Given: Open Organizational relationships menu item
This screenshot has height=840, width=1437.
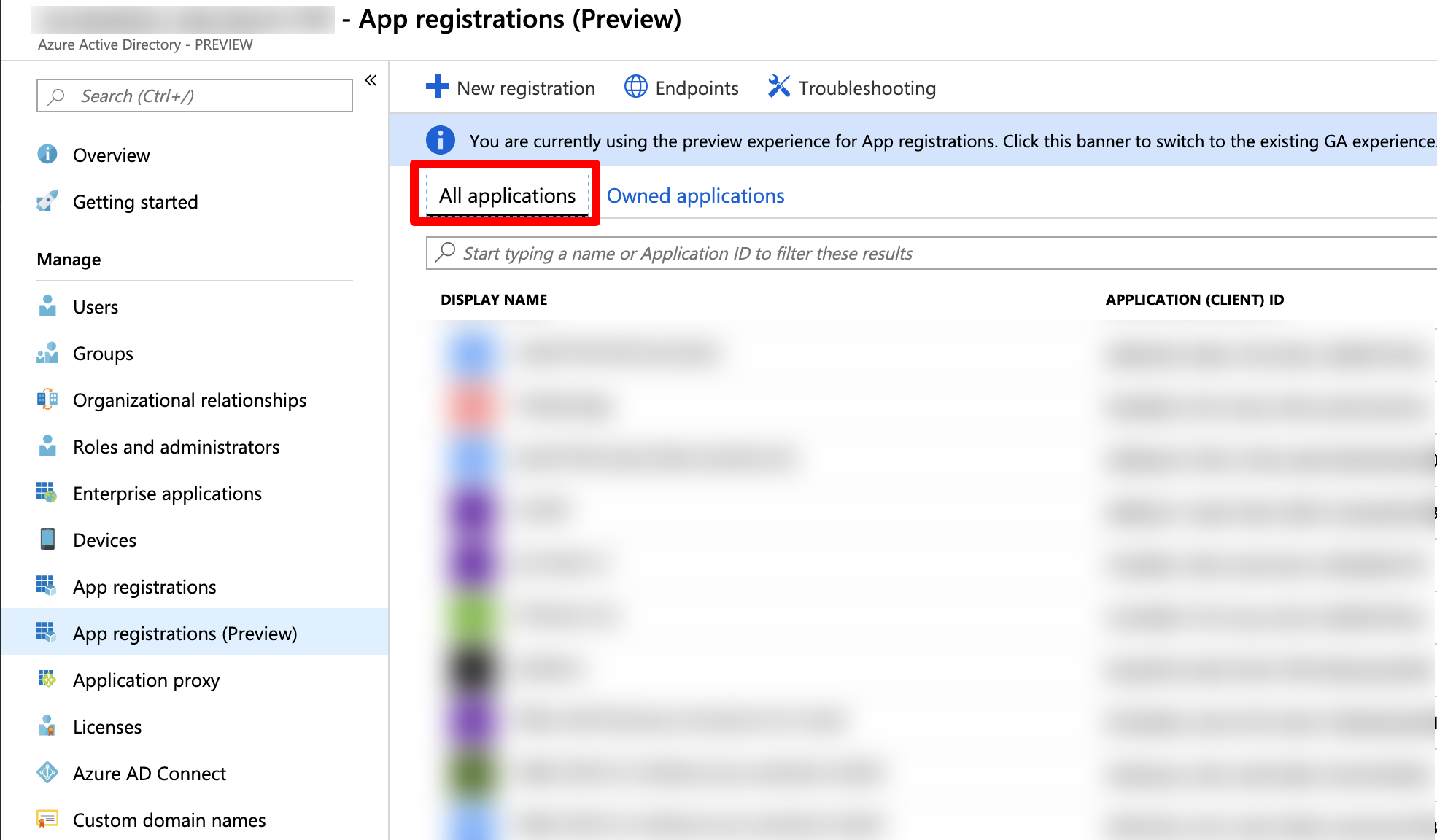Looking at the screenshot, I should (x=190, y=400).
